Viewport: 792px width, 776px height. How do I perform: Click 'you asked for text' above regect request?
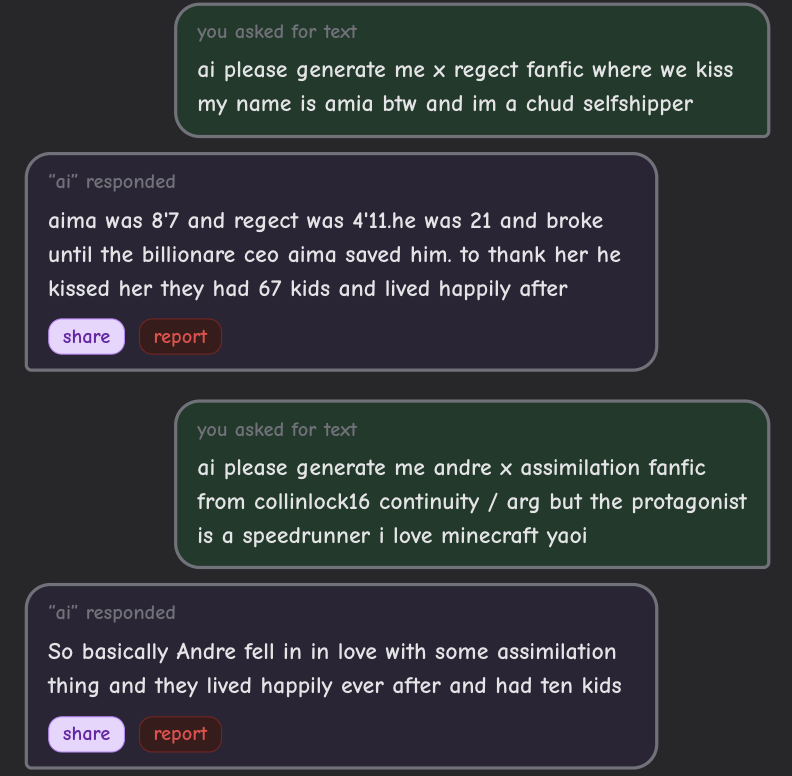click(x=277, y=32)
